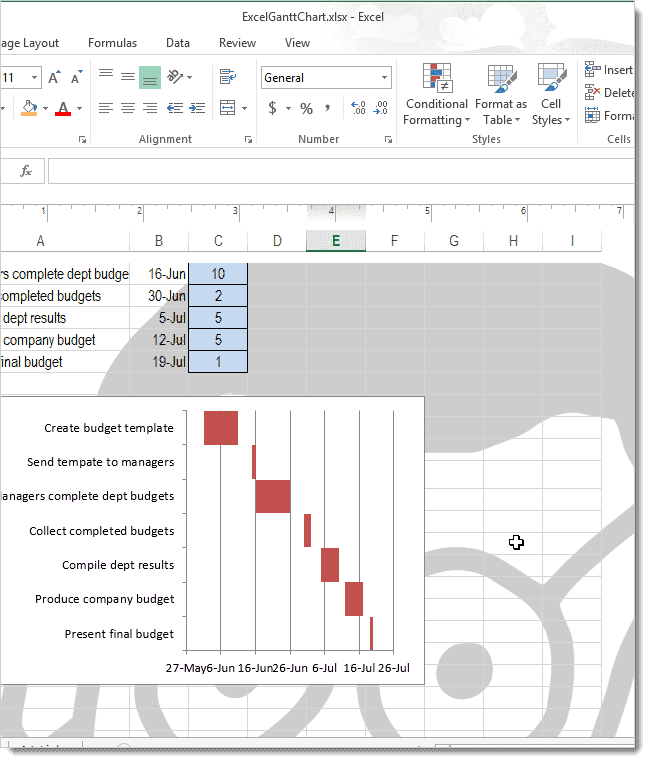This screenshot has width=650, height=763.
Task: Apply the comma style
Action: 328,108
